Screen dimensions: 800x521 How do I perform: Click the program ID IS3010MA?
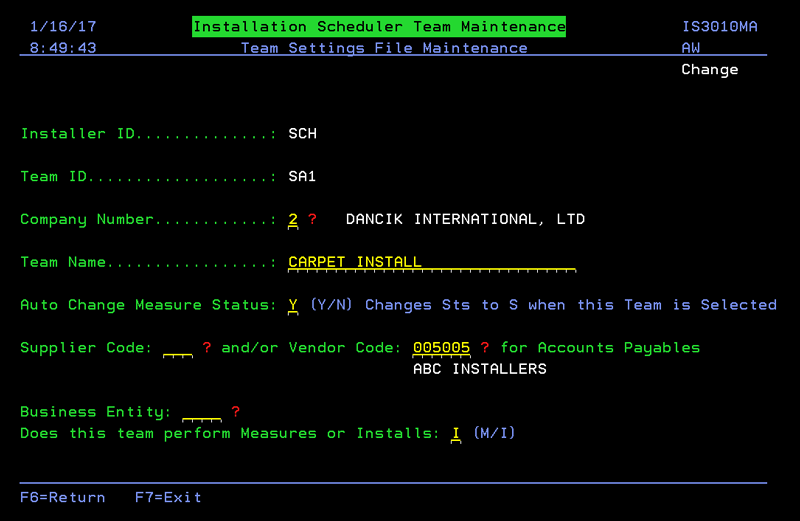[719, 27]
